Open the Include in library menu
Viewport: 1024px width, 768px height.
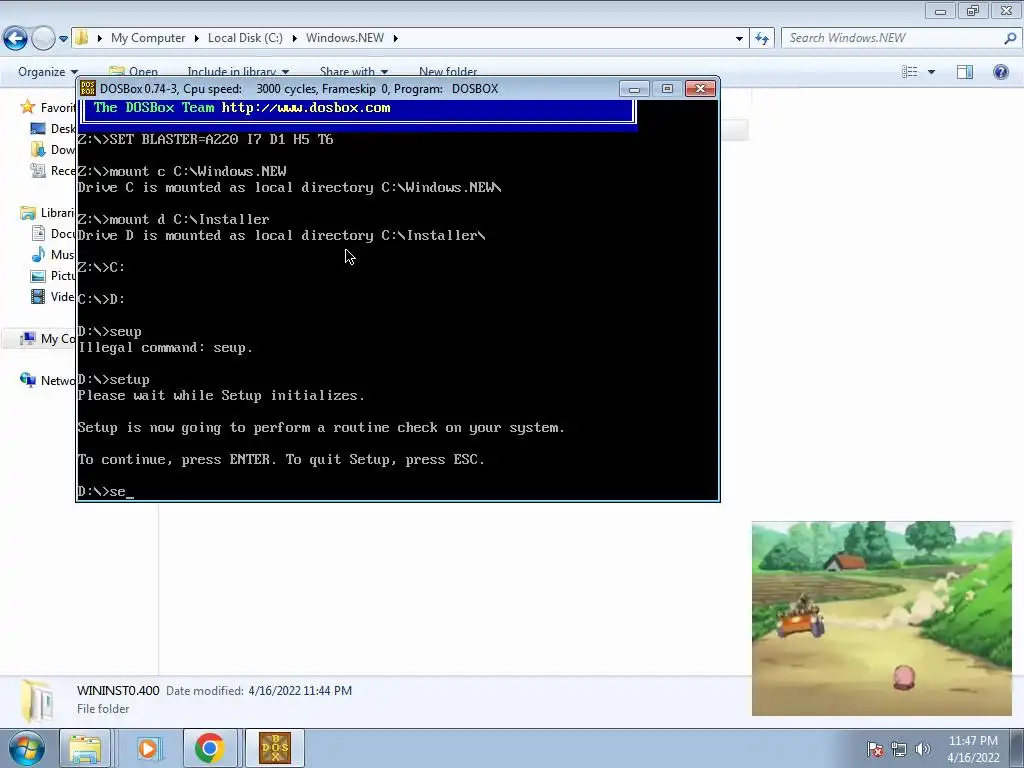(x=238, y=72)
